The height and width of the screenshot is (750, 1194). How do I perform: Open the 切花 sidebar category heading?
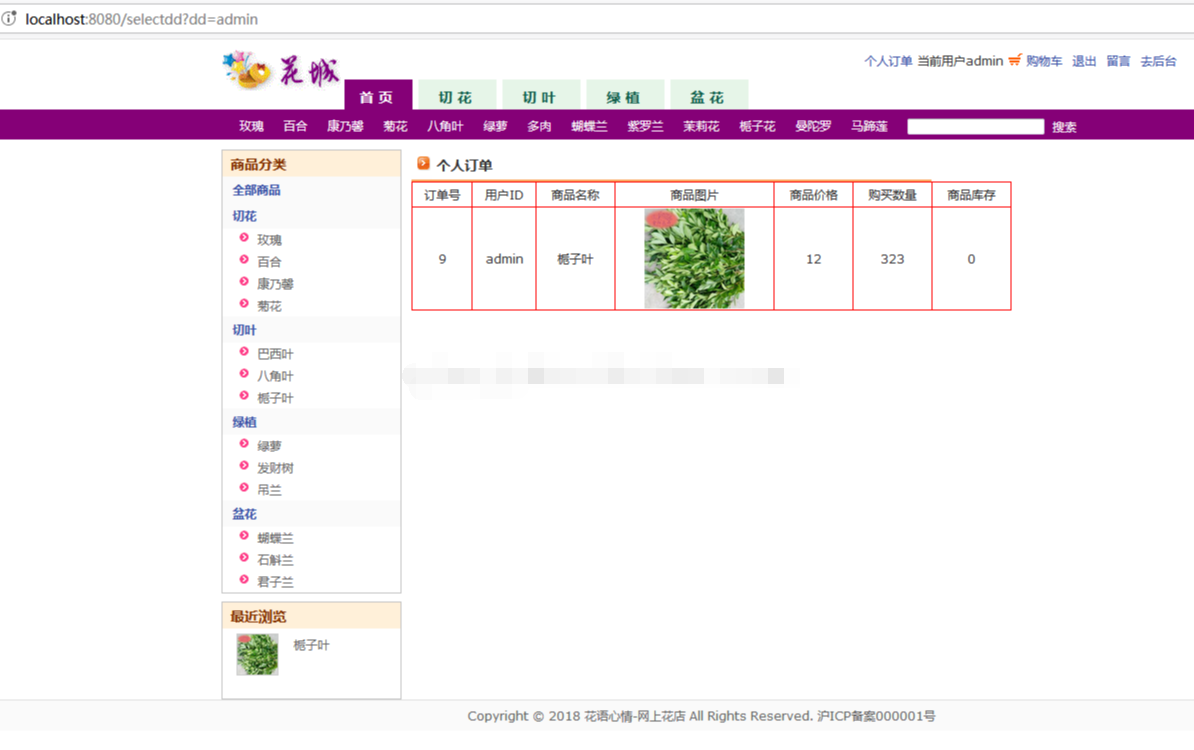[x=244, y=216]
